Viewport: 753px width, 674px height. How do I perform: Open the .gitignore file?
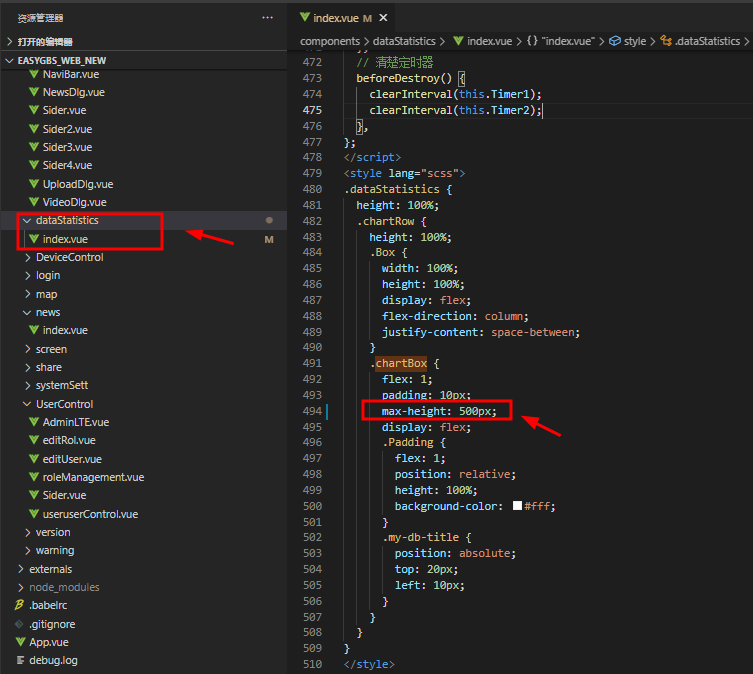tap(52, 625)
